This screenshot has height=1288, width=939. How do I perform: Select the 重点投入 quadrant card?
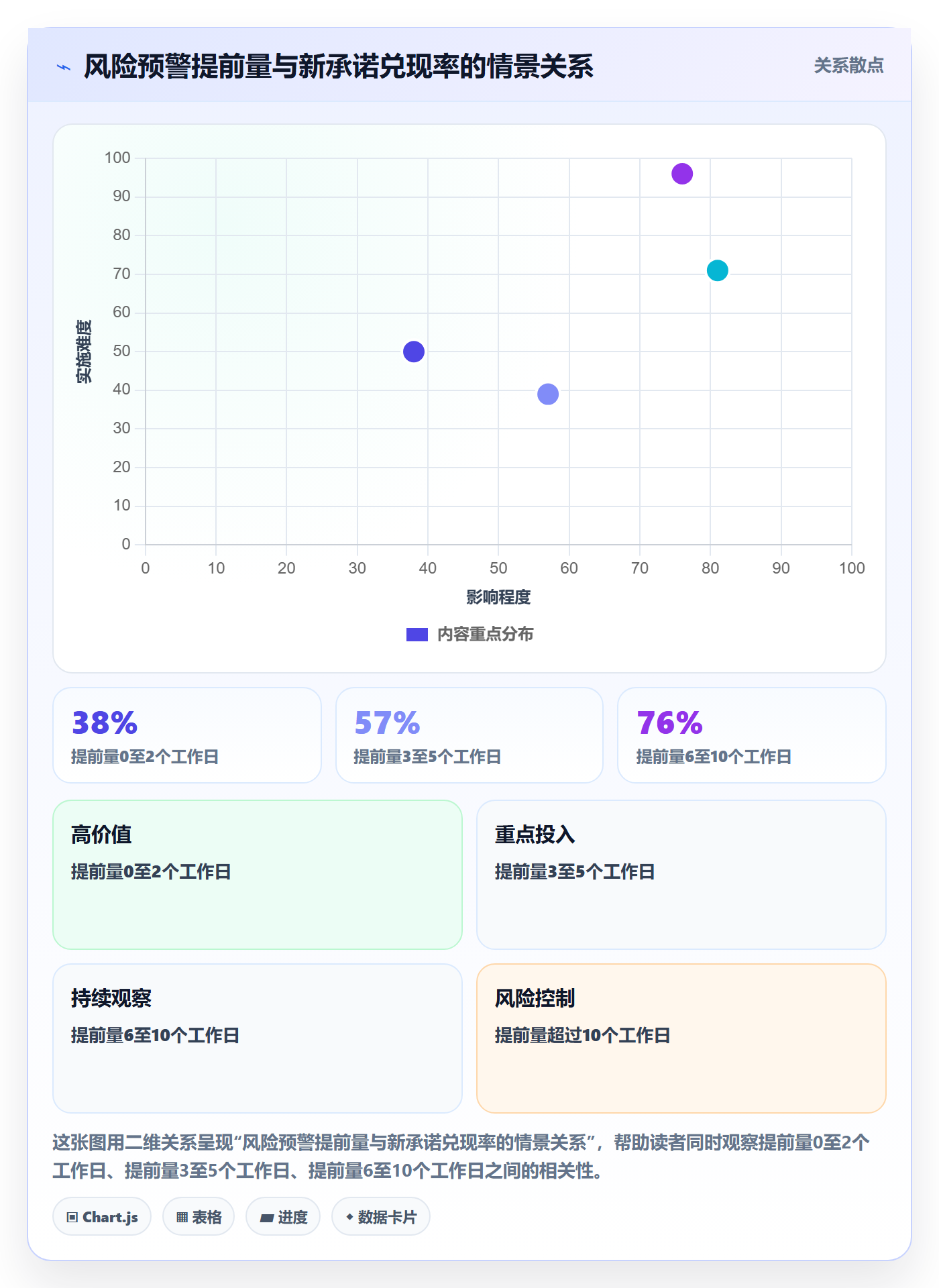click(681, 875)
